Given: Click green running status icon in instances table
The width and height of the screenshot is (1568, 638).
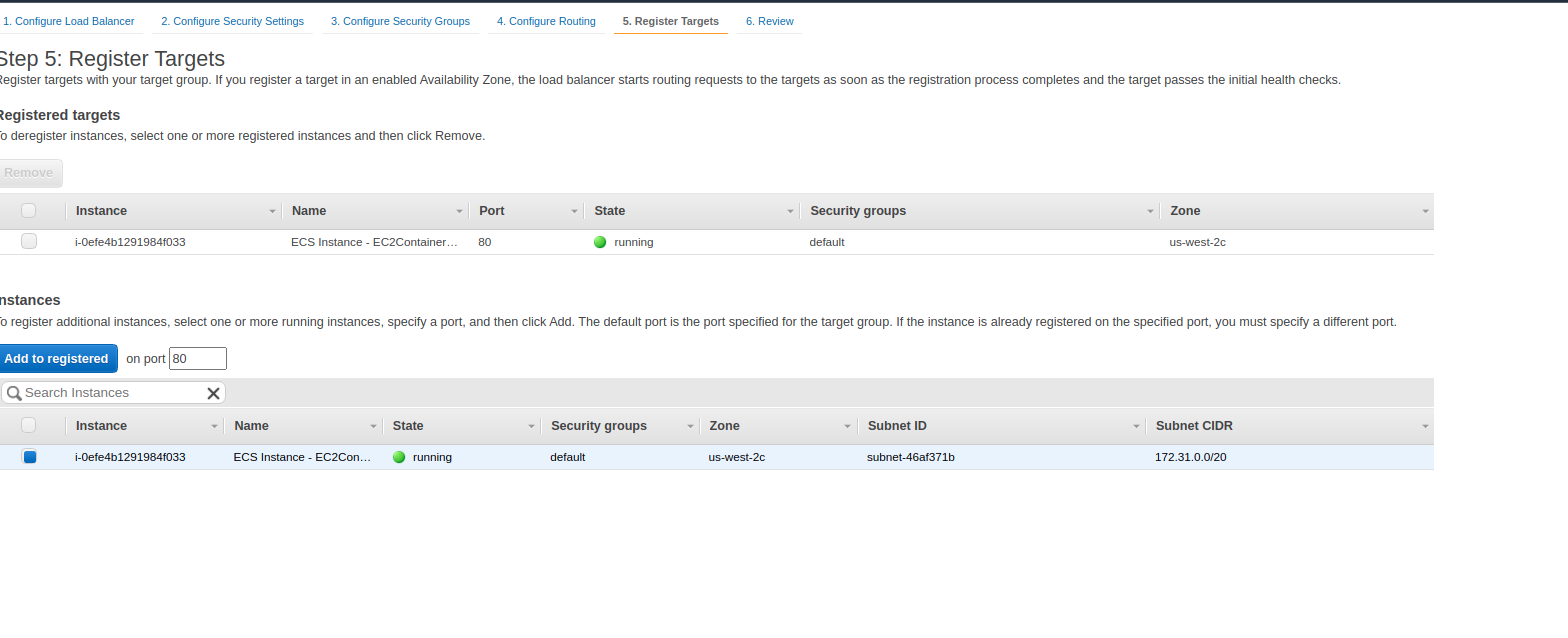Looking at the screenshot, I should click(x=399, y=457).
